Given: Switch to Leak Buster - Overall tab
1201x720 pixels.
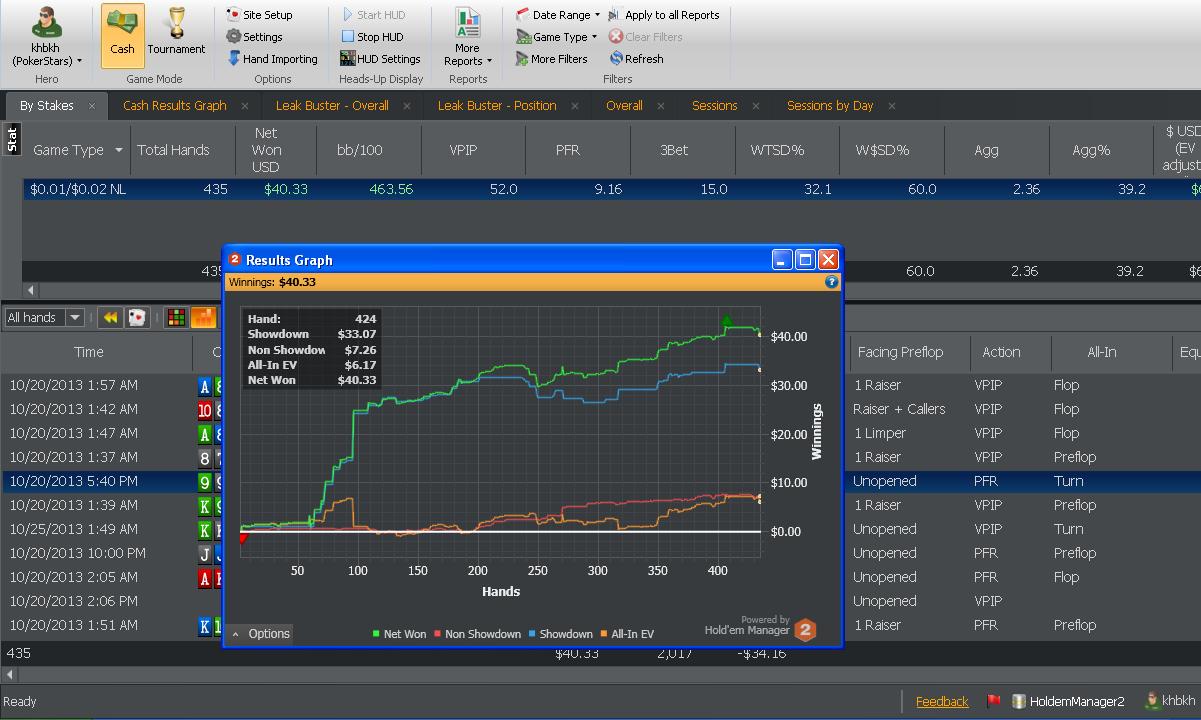Looking at the screenshot, I should tap(332, 105).
